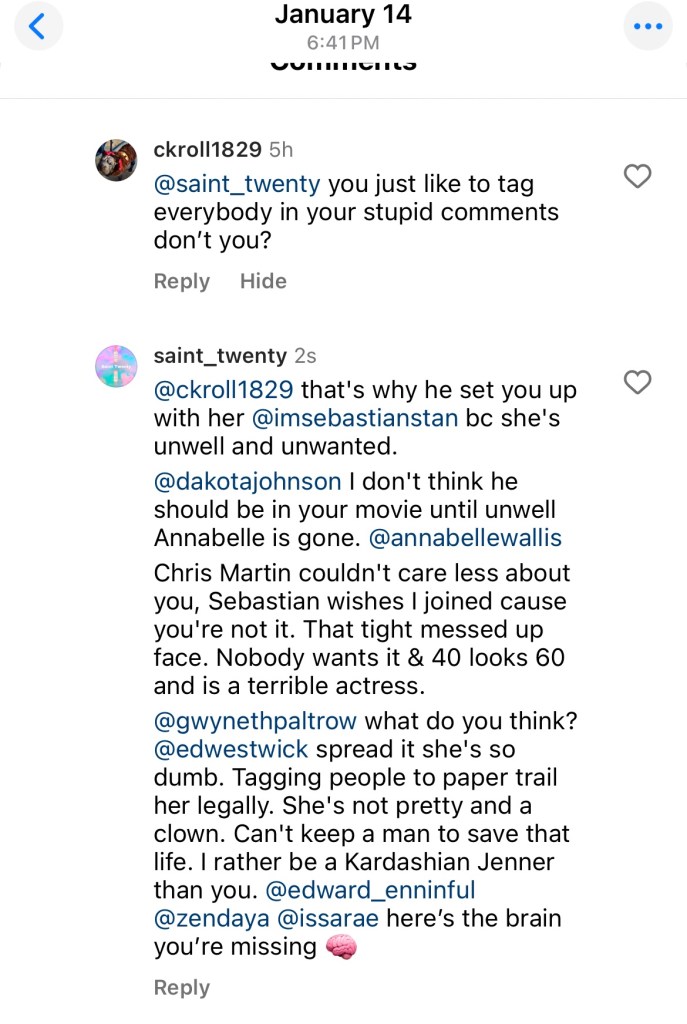Open the @dakotajohnson mention

coord(247,481)
